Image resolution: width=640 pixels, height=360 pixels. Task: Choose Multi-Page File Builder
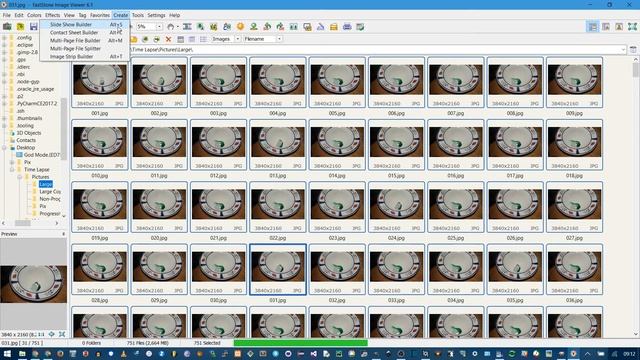(x=85, y=40)
